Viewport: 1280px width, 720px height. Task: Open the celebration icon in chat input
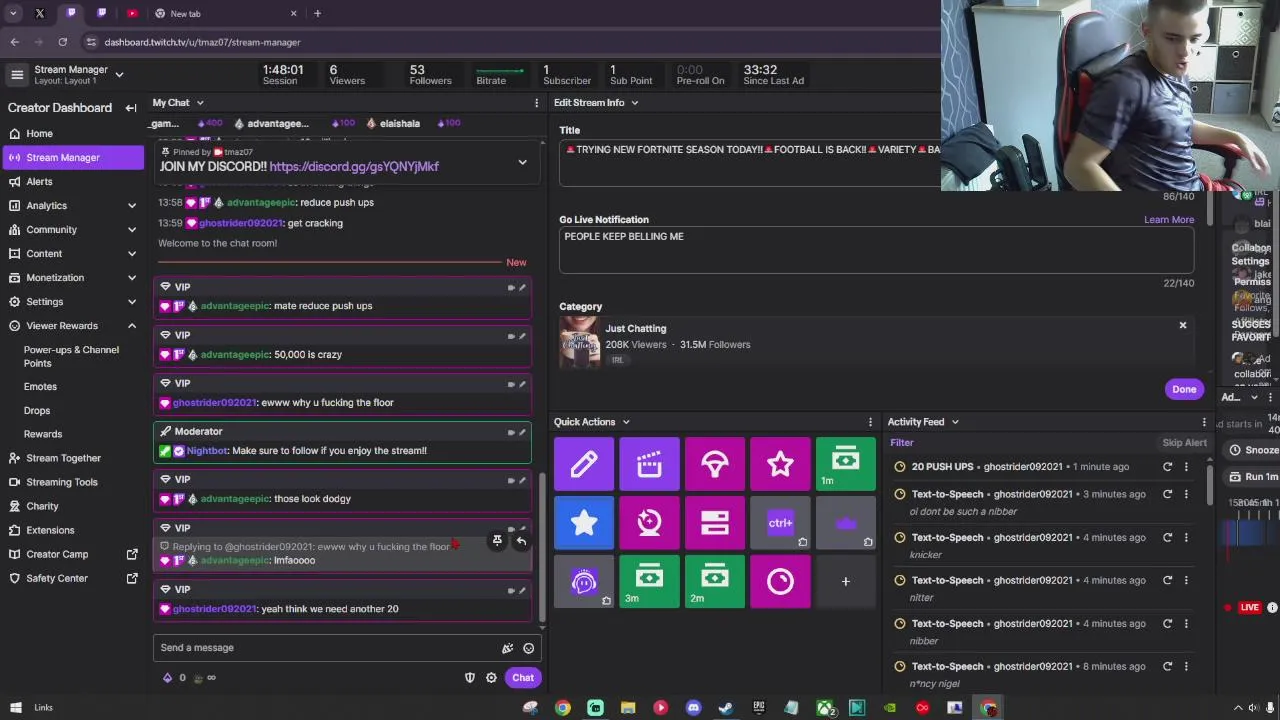[507, 648]
